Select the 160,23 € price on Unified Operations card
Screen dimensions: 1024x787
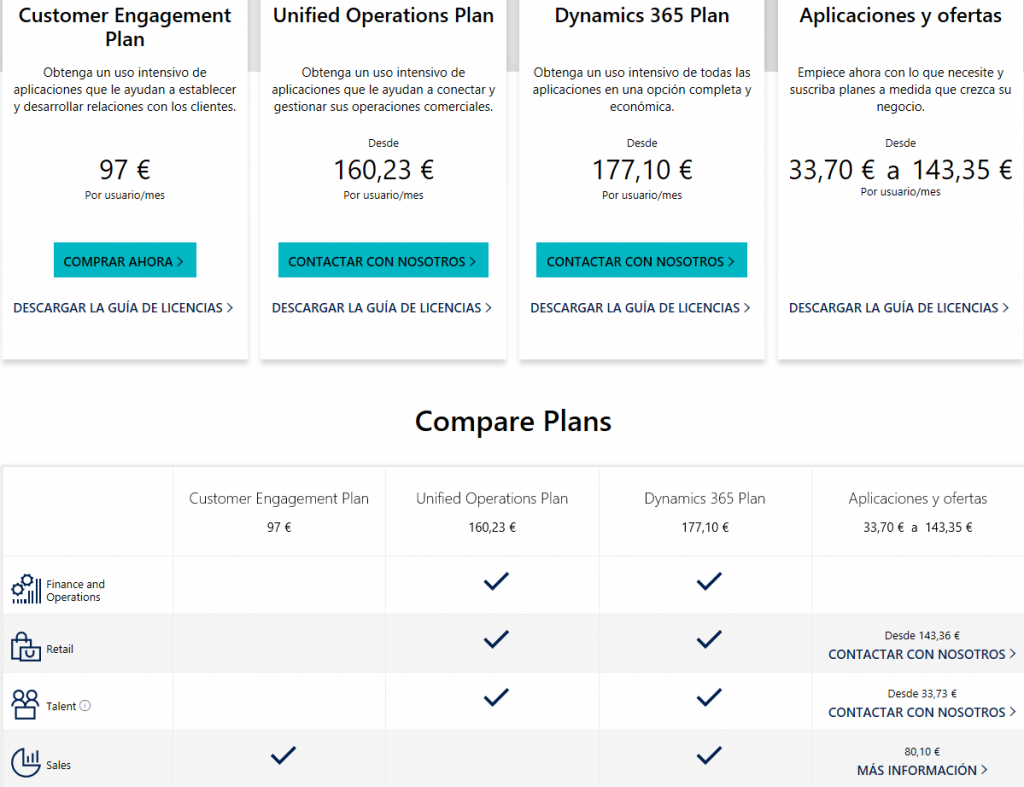click(383, 170)
